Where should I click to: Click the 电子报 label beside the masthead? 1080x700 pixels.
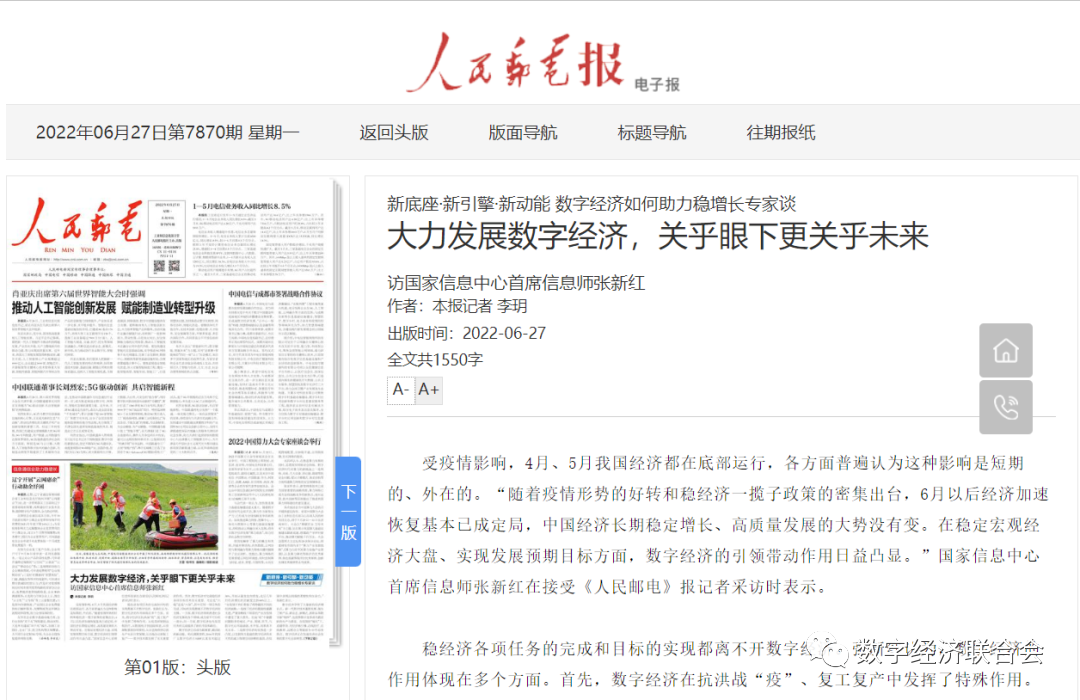coord(655,85)
